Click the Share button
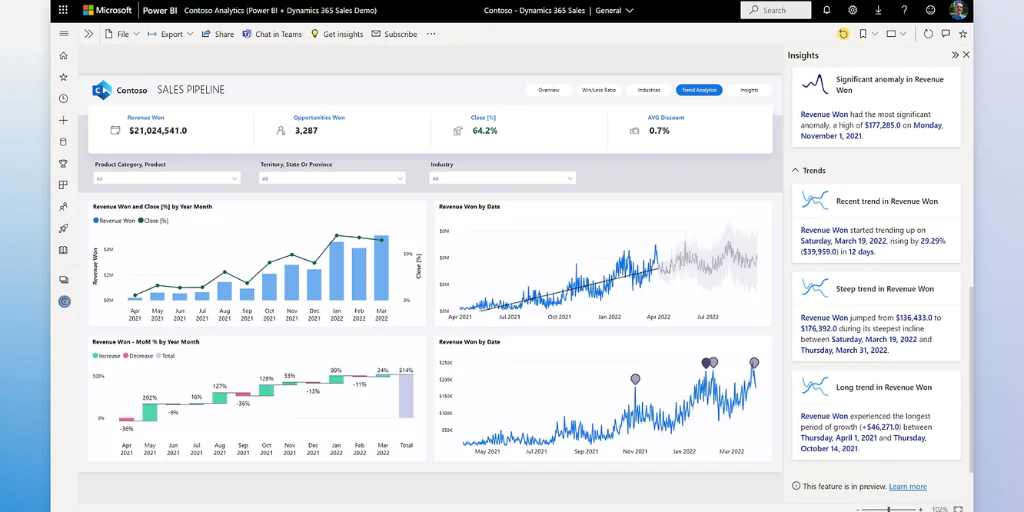Viewport: 1024px width, 512px height. coord(217,34)
